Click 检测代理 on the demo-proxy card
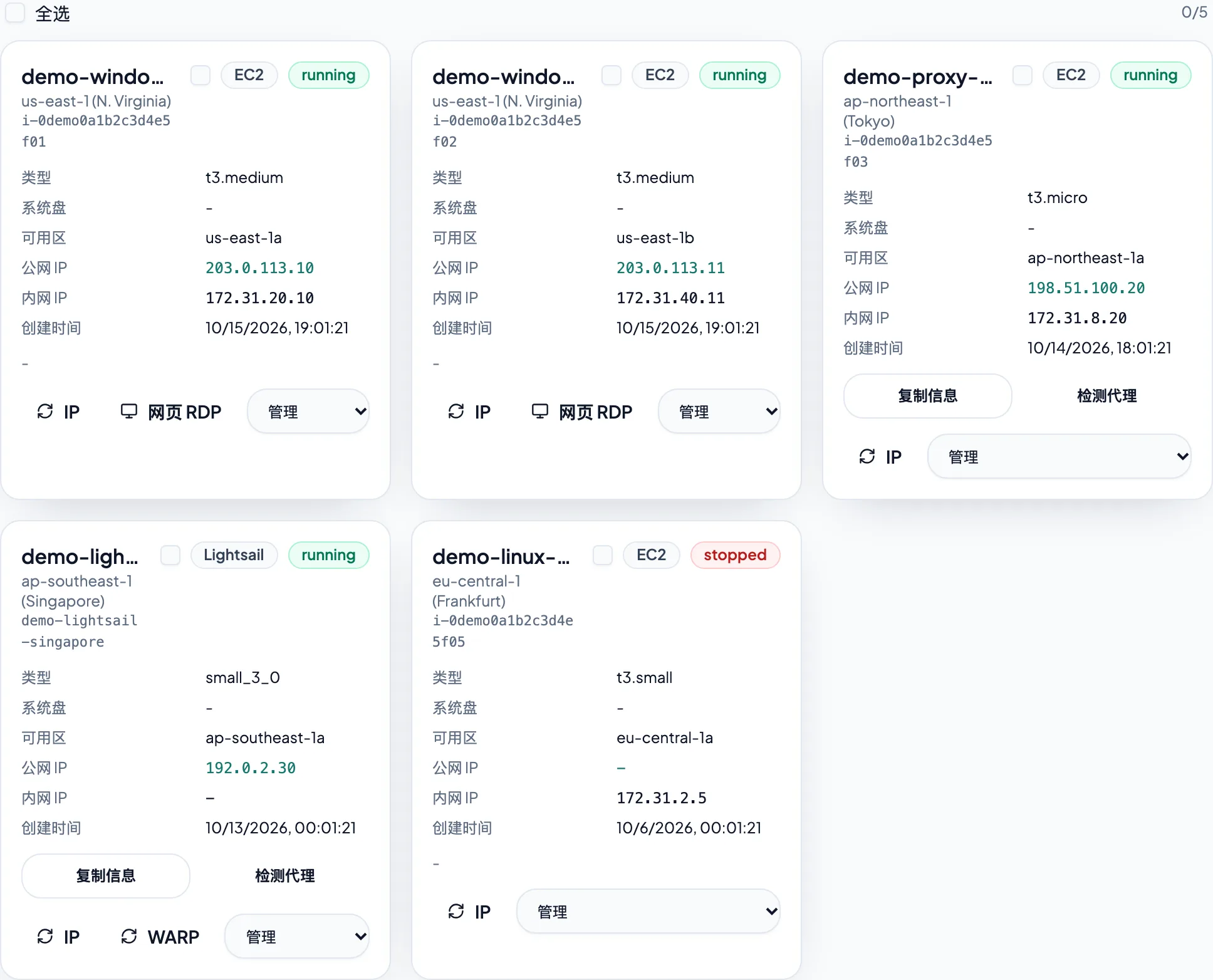 pos(1107,396)
